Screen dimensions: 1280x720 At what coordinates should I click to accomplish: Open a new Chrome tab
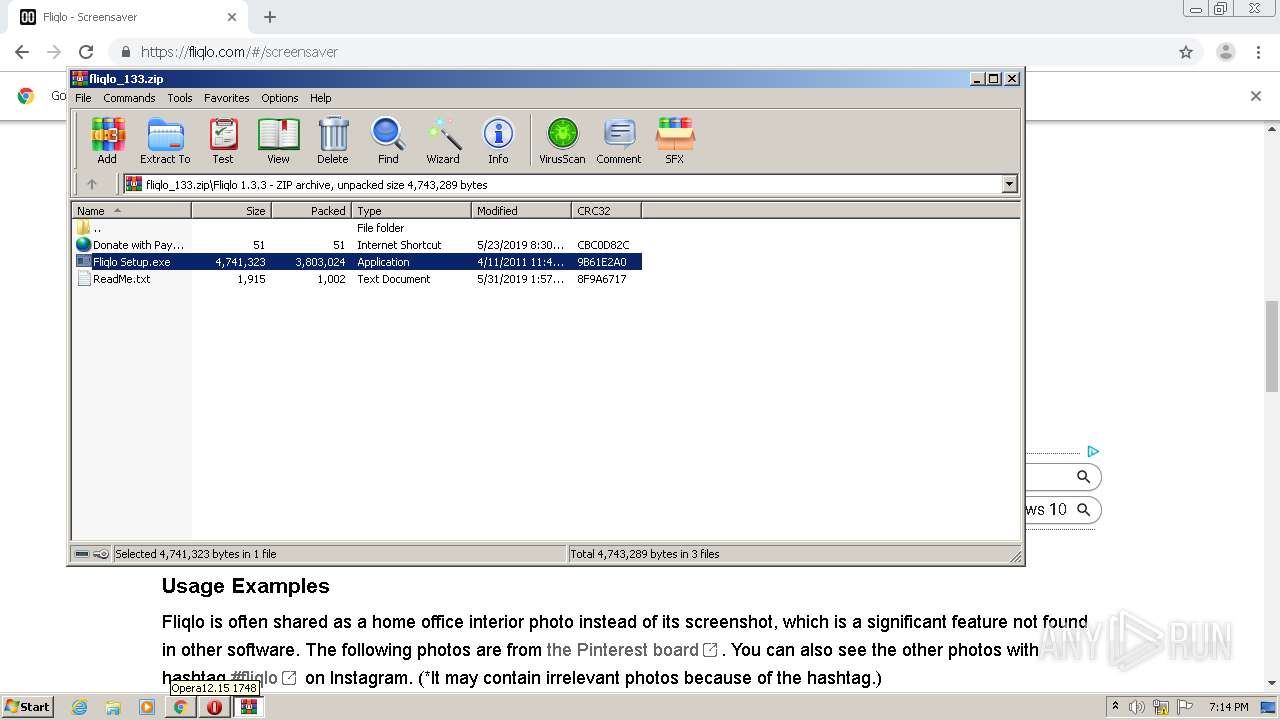270,17
